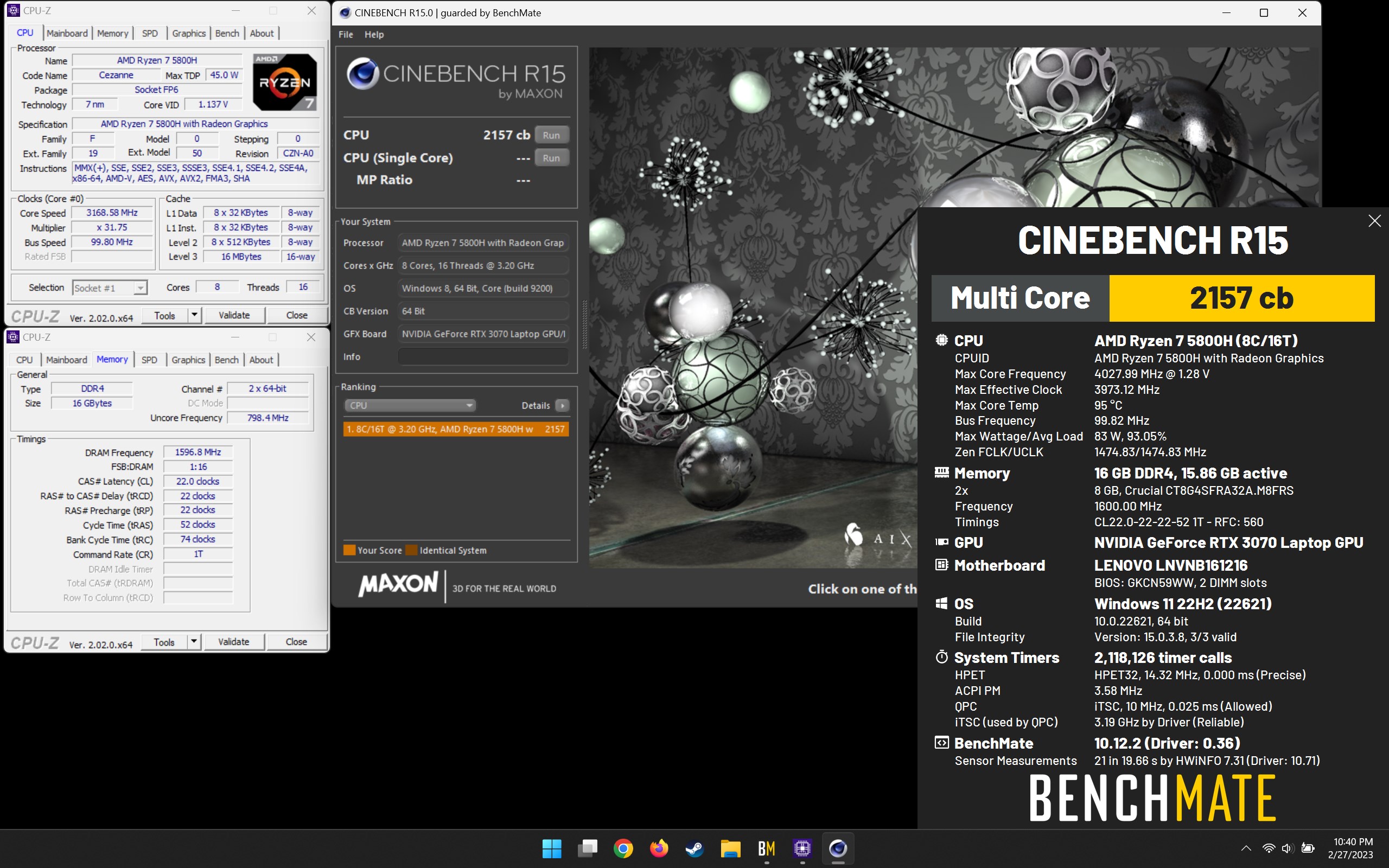Viewport: 1389px width, 868px height.
Task: Open Bench tab in upper CPU-Z
Action: 227,33
